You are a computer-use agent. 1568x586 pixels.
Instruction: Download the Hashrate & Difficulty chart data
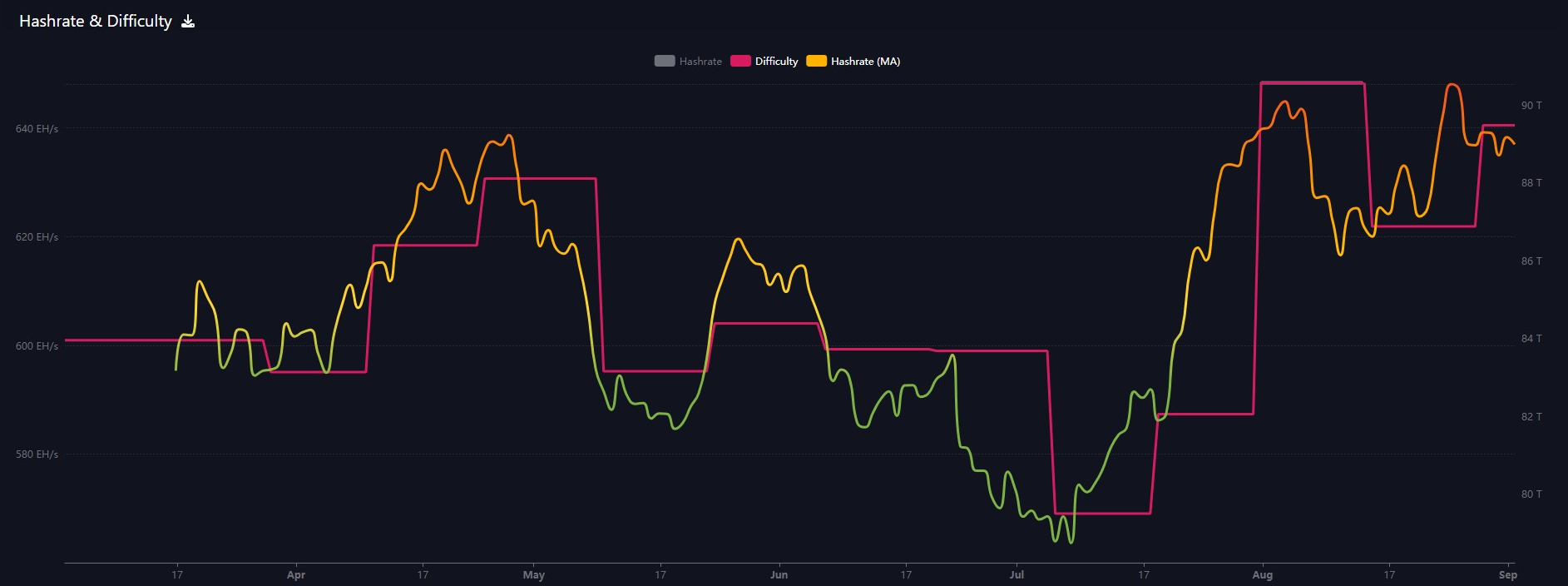tap(188, 22)
